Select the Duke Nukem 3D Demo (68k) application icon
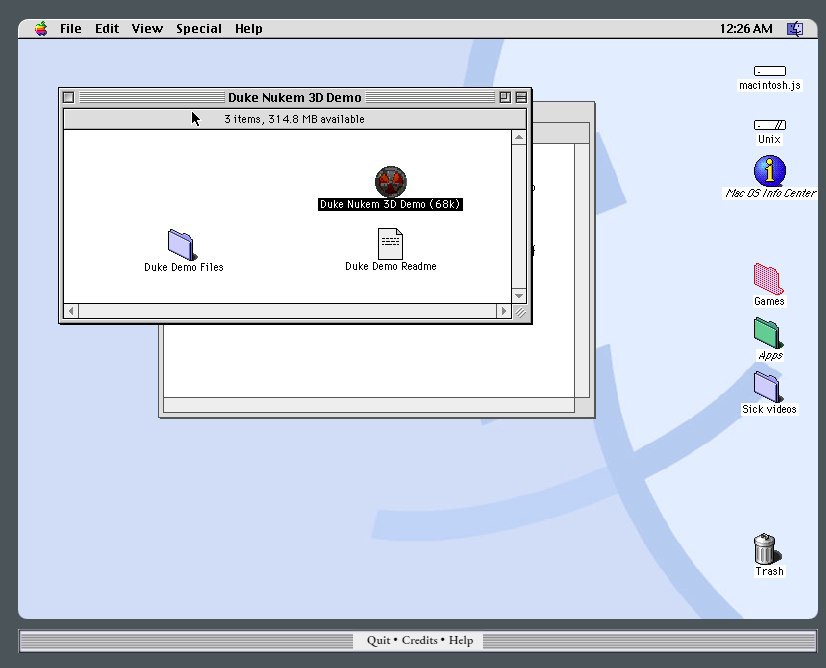 390,181
